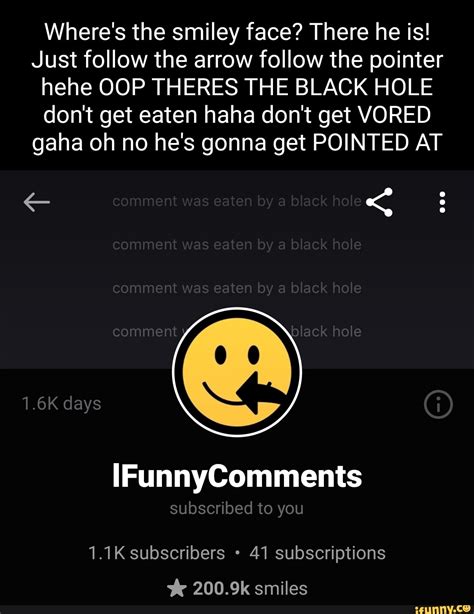
Task: Tap the fourth partially hidden comment line
Action: coord(237,332)
